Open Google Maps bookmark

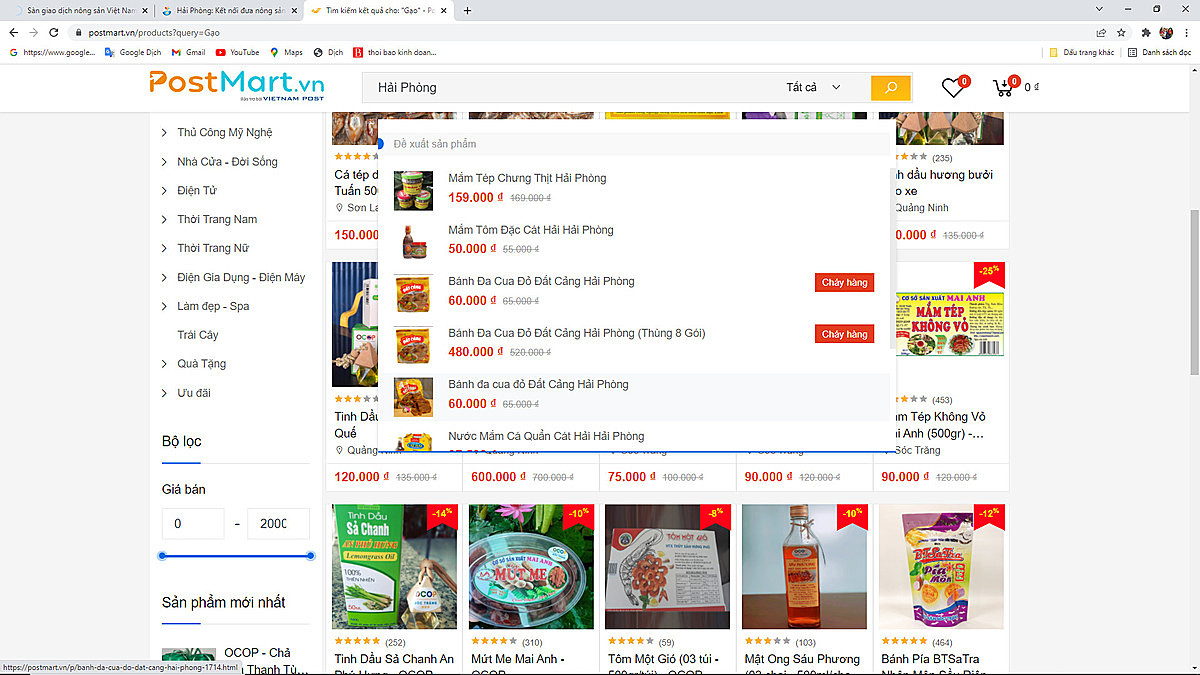(x=286, y=52)
